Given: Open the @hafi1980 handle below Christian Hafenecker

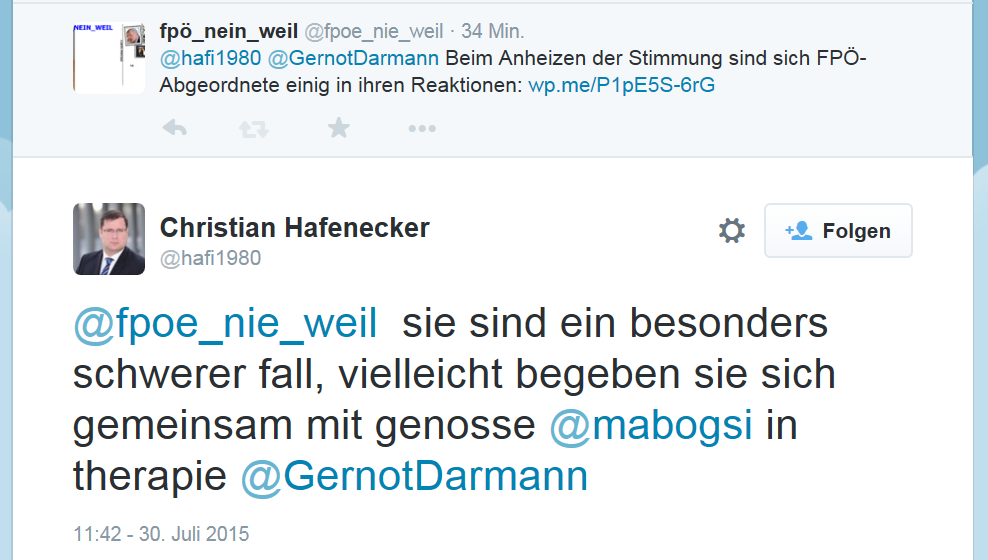Looking at the screenshot, I should [210, 258].
